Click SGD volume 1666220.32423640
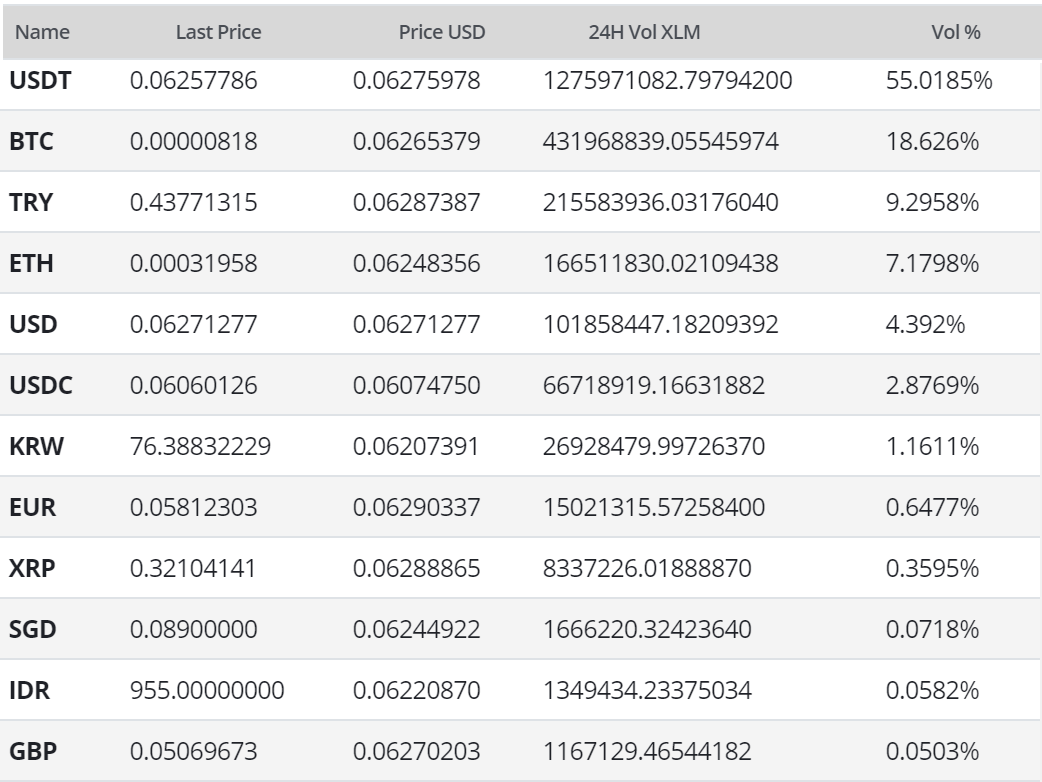This screenshot has height=782, width=1042. (x=647, y=629)
